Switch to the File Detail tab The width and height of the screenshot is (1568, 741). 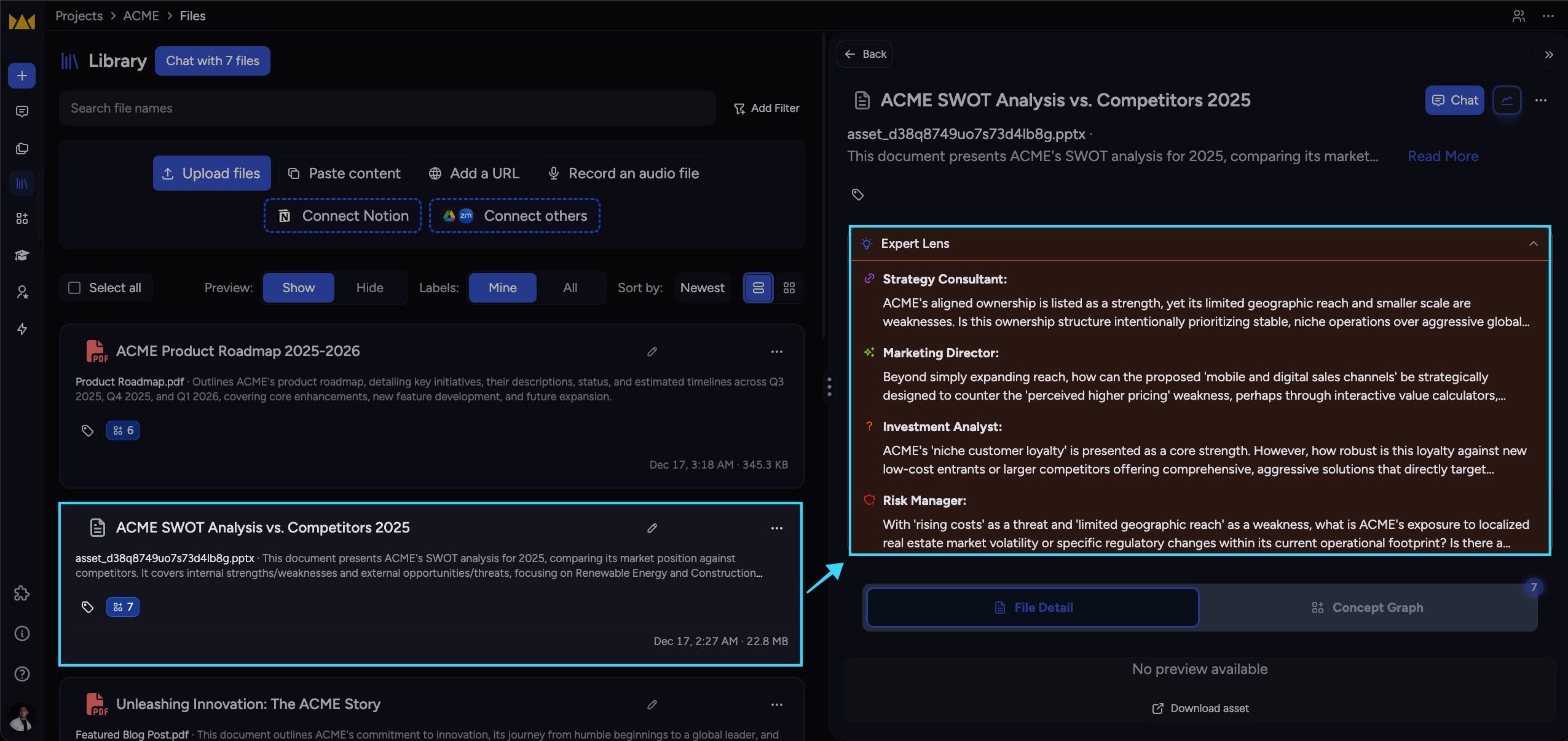(x=1033, y=608)
